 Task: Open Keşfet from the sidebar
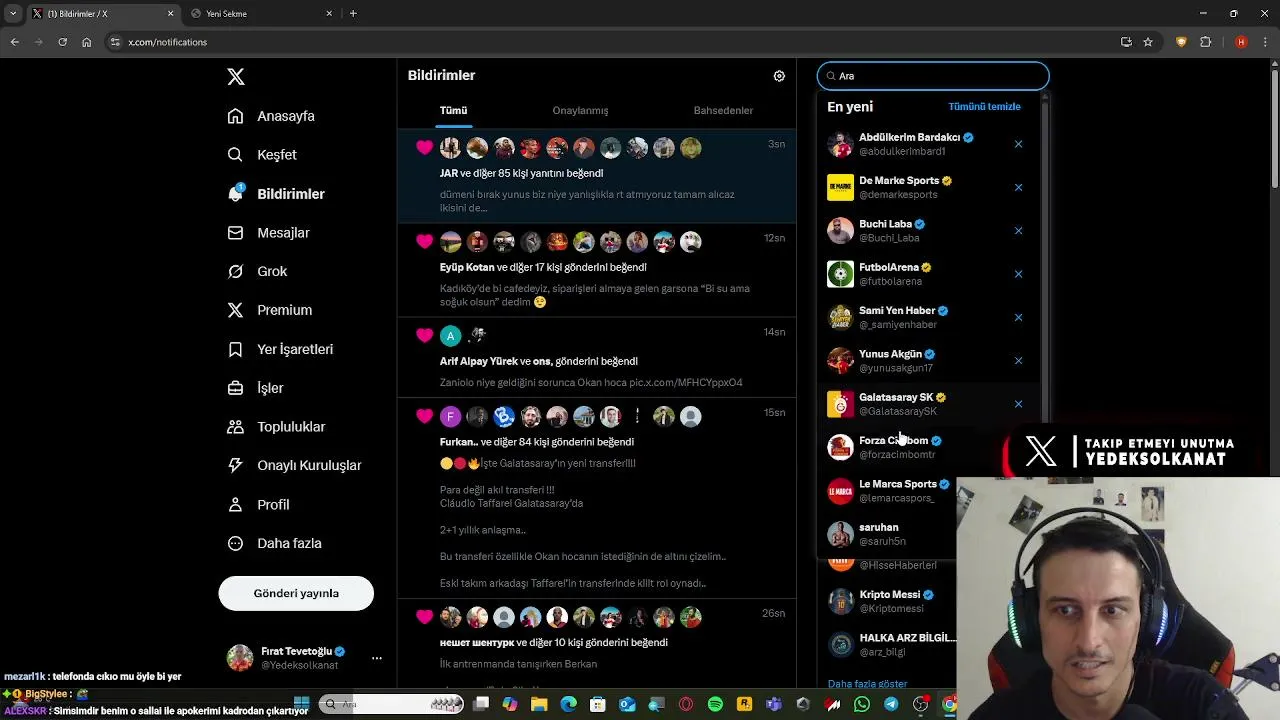click(262, 155)
